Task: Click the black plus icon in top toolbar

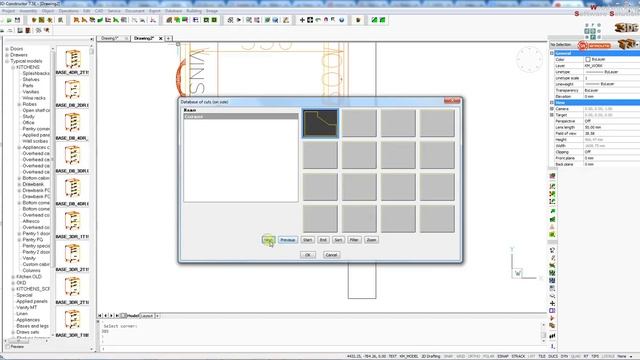Action: click(302, 20)
